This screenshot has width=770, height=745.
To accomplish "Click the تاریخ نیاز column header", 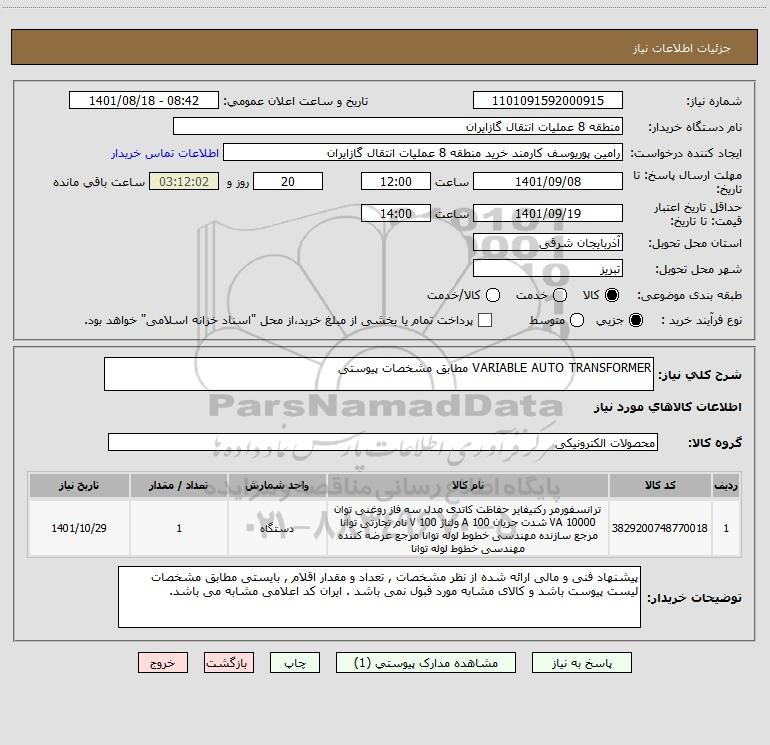I will pyautogui.click(x=79, y=485).
